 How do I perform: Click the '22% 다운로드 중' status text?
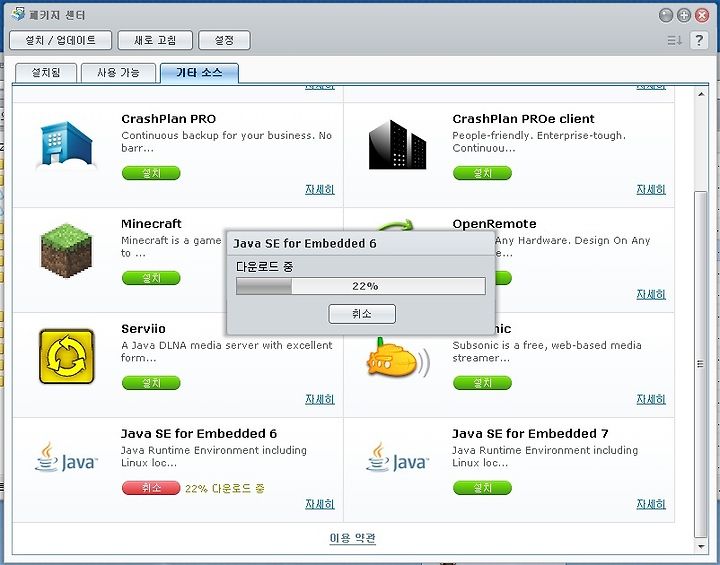(x=225, y=488)
